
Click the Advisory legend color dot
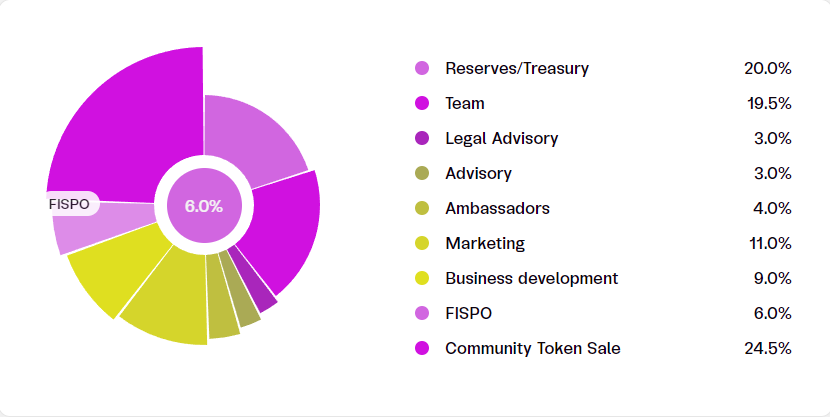[422, 174]
